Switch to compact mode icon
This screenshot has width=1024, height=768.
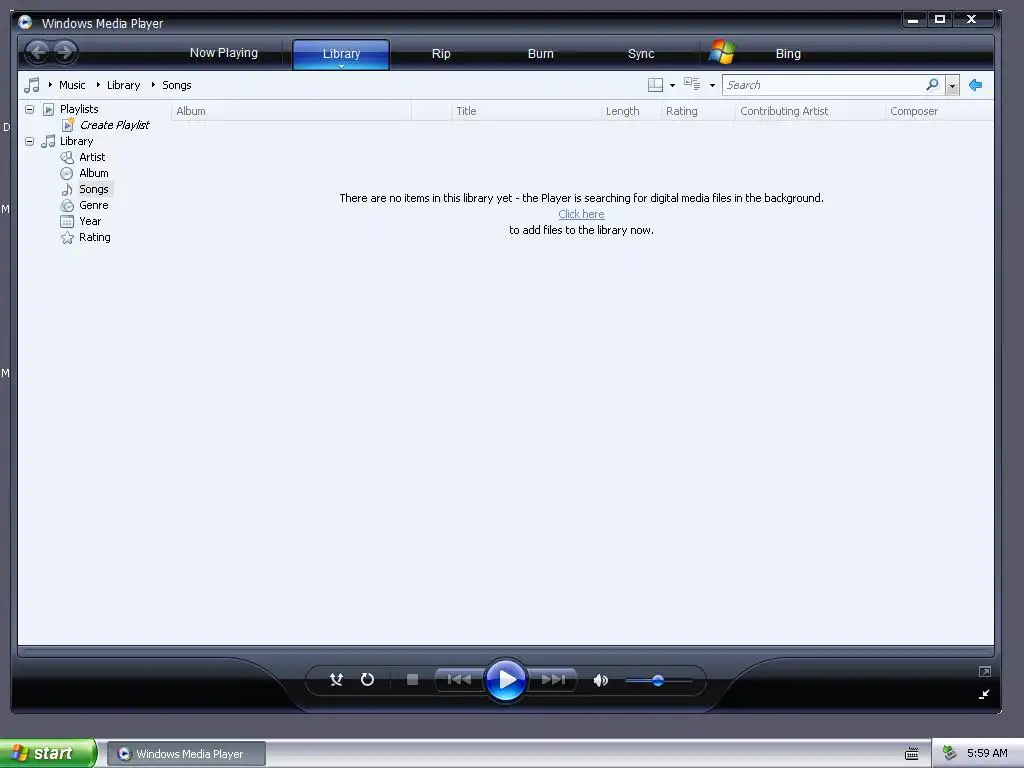click(x=984, y=694)
